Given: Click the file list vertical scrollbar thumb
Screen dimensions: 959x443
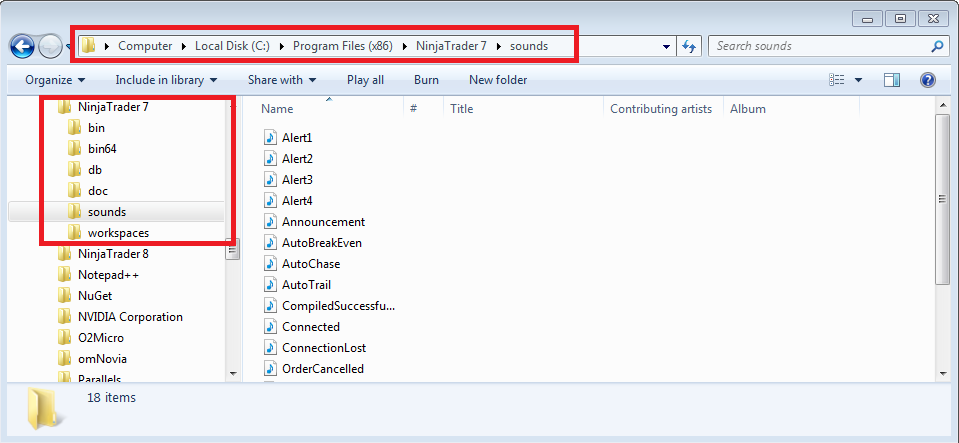Looking at the screenshot, I should point(942,198).
